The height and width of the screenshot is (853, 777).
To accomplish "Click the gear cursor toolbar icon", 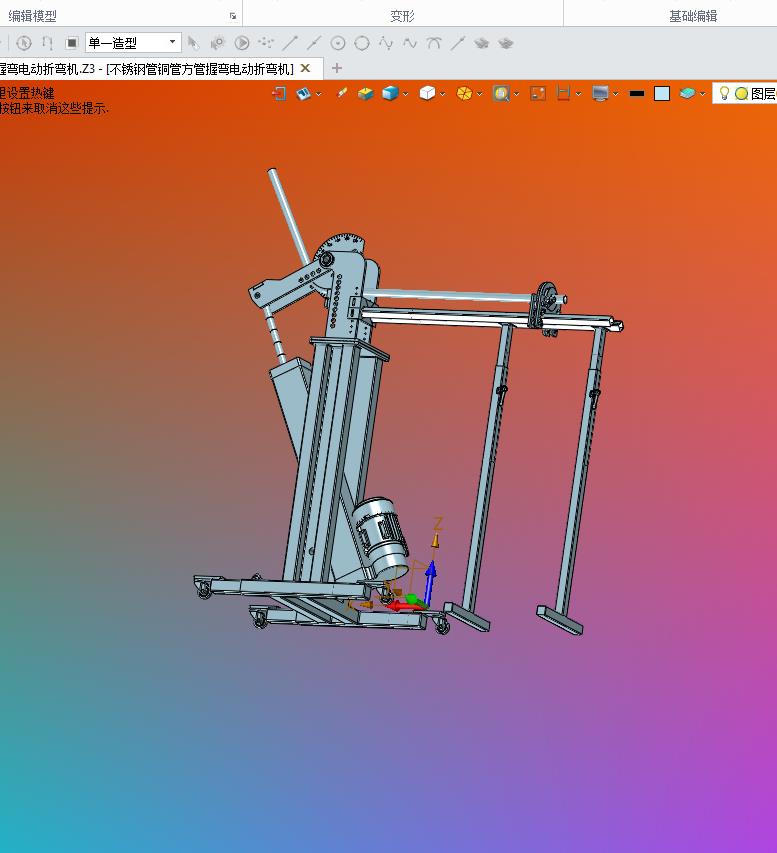I will [x=218, y=43].
